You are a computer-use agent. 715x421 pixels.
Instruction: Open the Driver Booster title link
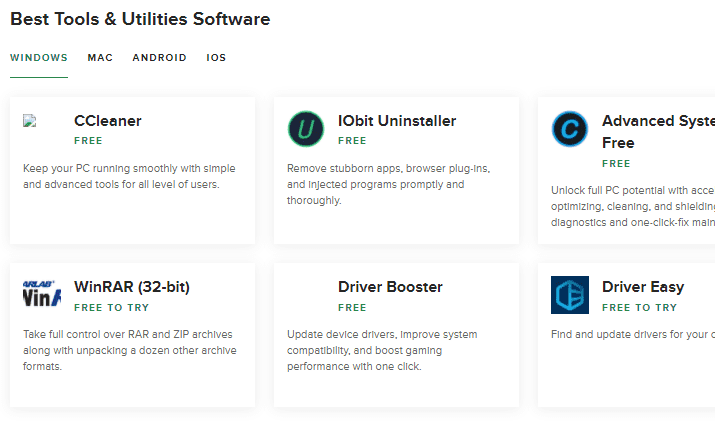pyautogui.click(x=390, y=287)
